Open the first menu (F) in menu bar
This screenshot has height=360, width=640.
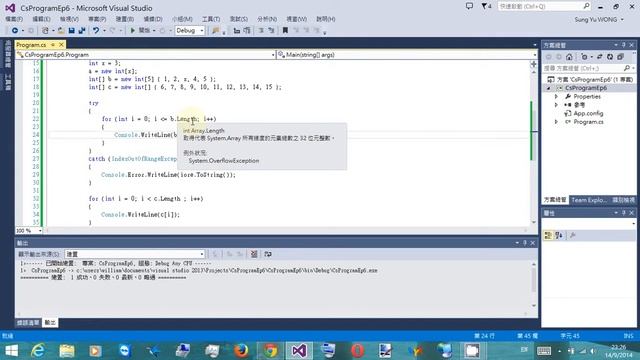14,19
